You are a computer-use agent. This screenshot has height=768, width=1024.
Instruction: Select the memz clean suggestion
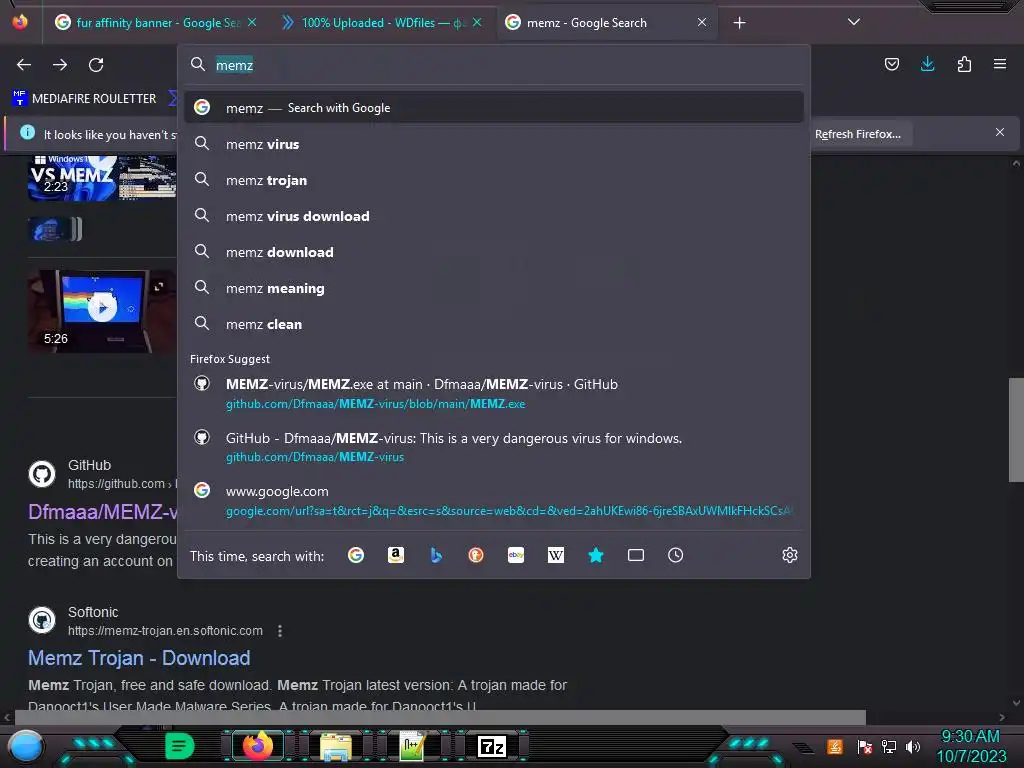(x=494, y=324)
